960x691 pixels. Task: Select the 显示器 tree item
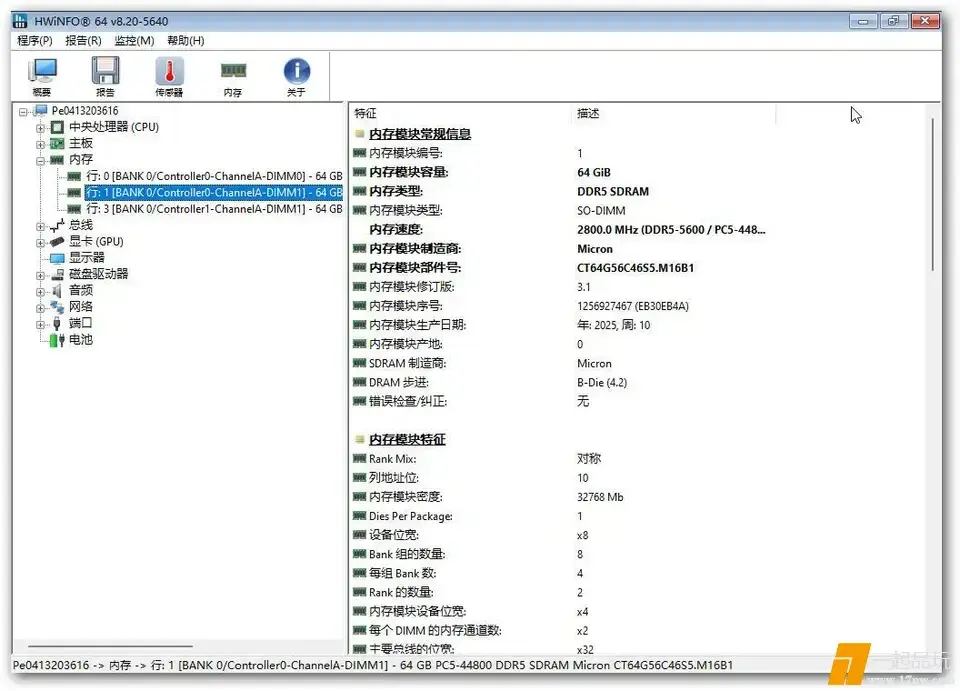(x=86, y=258)
